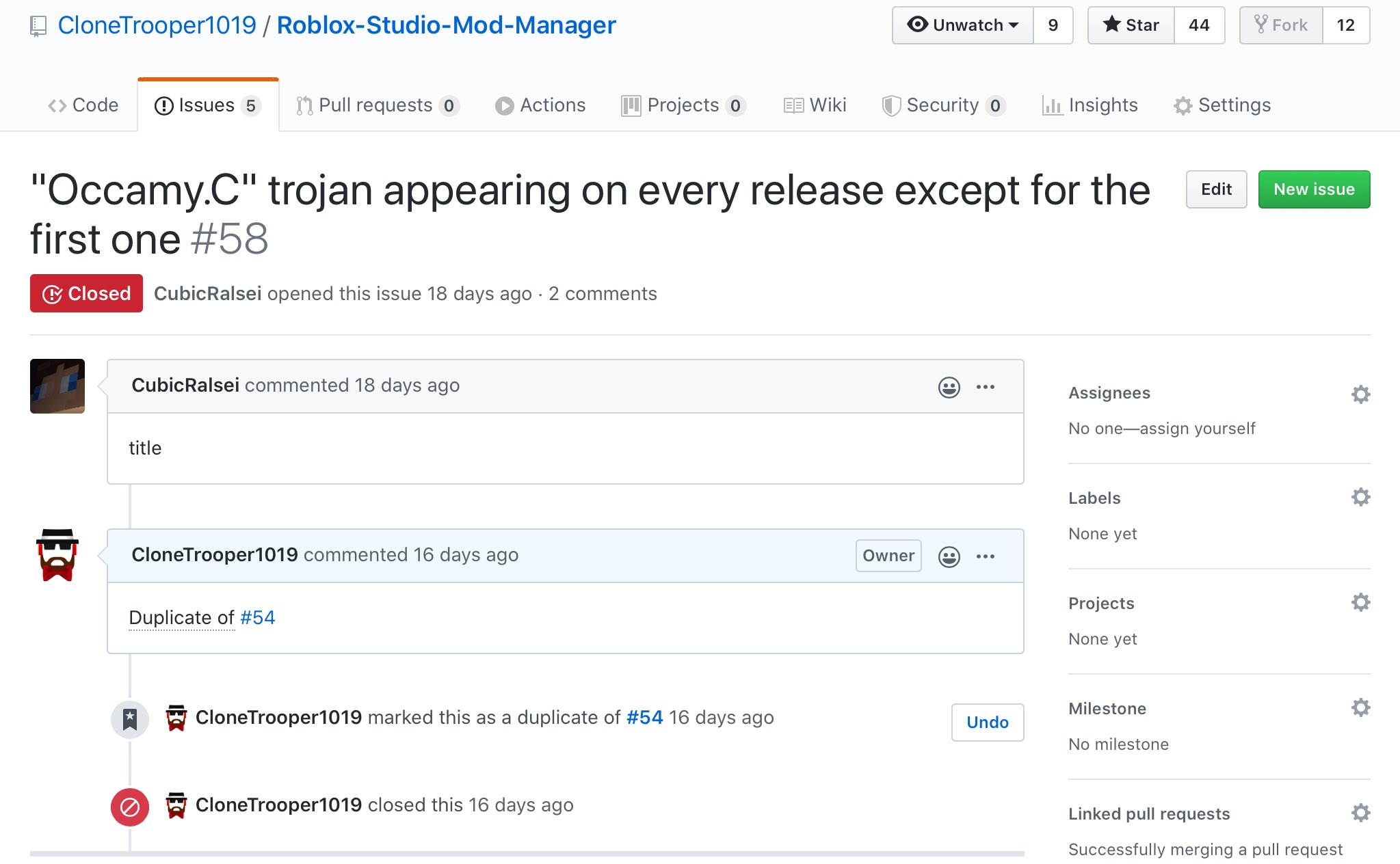Click the green New issue button
This screenshot has width=1400, height=864.
click(x=1313, y=189)
